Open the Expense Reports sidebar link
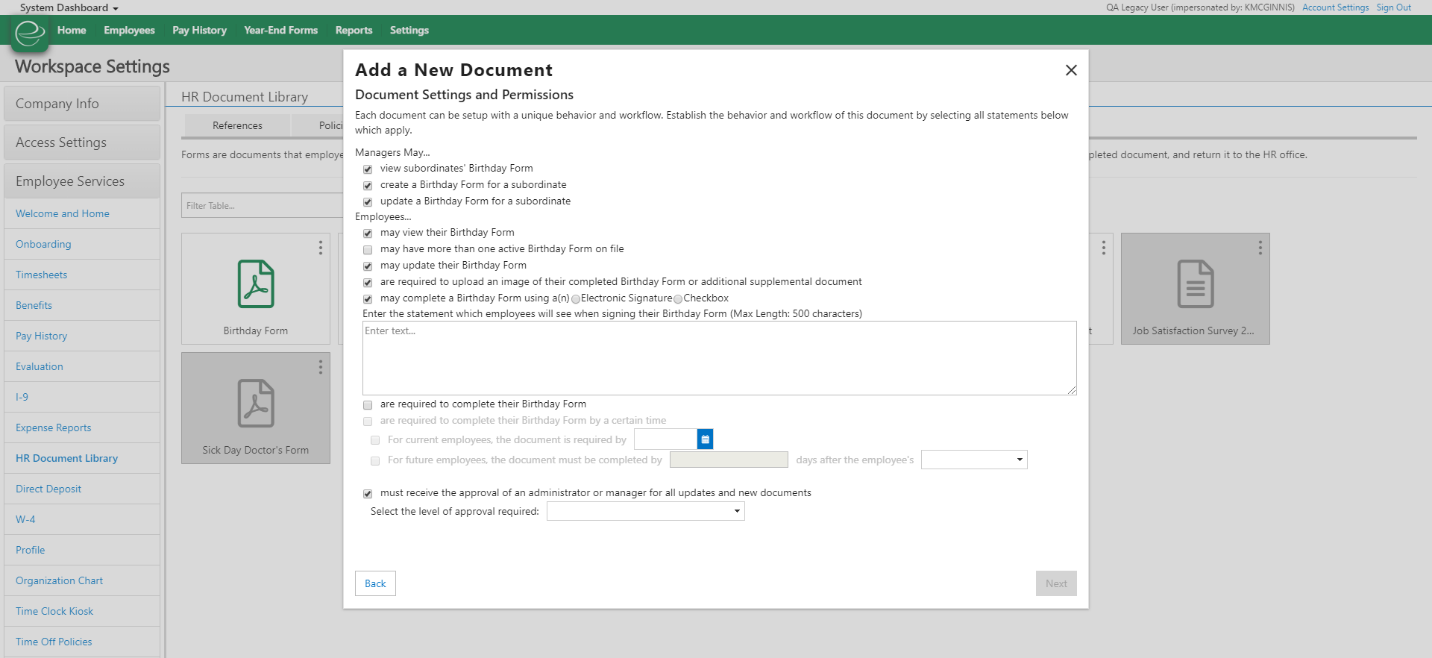The height and width of the screenshot is (658, 1432). pos(54,428)
